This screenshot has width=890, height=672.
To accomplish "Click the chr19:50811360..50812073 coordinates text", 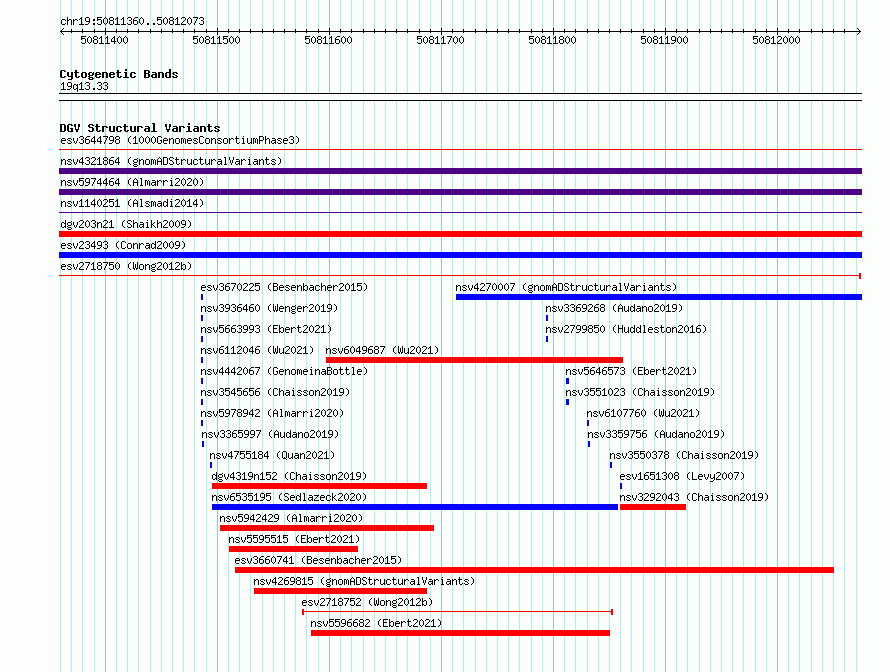I will click(x=132, y=21).
